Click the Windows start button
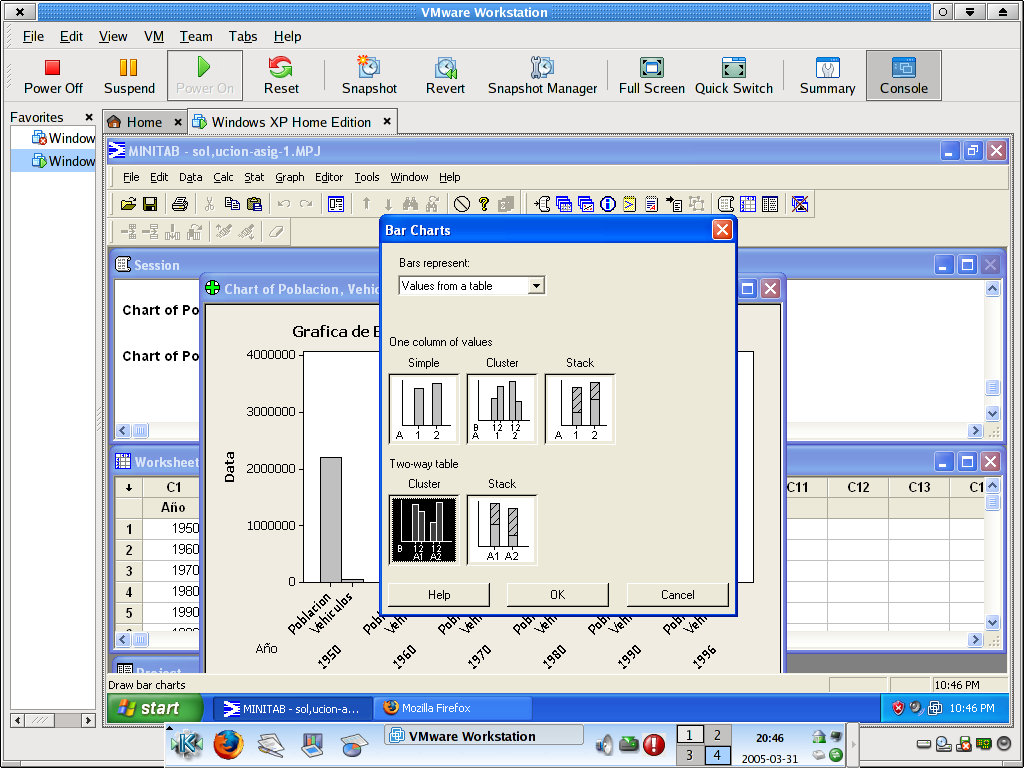The width and height of the screenshot is (1024, 768). pos(154,709)
